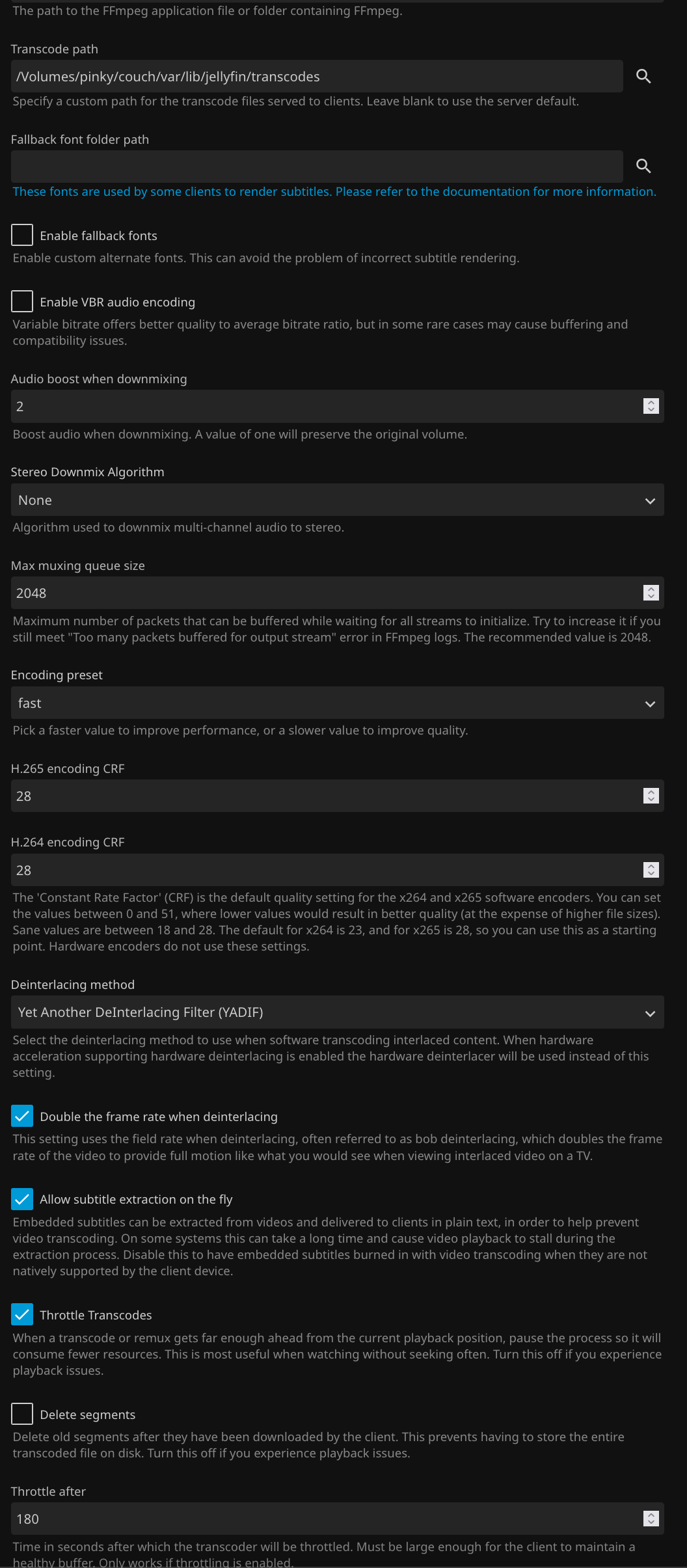
Task: Click the H.265 encoding CRF spinner
Action: point(651,796)
